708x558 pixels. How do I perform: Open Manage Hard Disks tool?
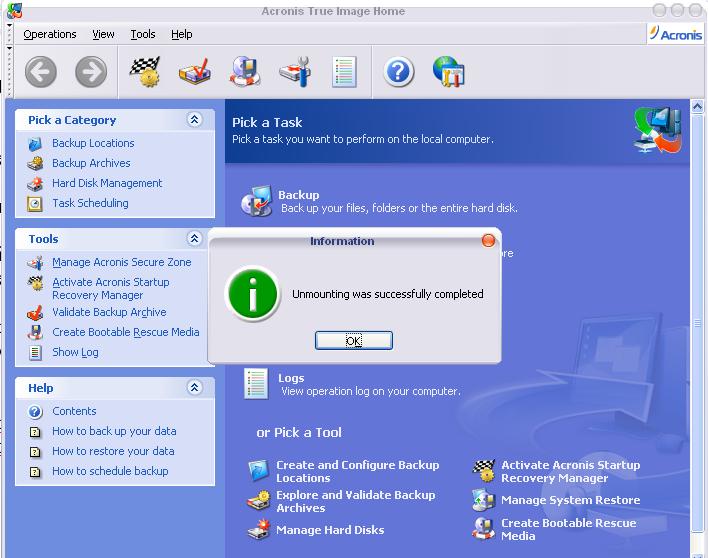pyautogui.click(x=330, y=530)
